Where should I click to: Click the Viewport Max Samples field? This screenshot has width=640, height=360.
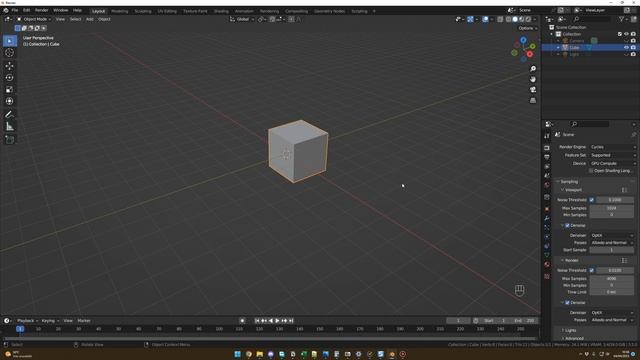click(611, 208)
